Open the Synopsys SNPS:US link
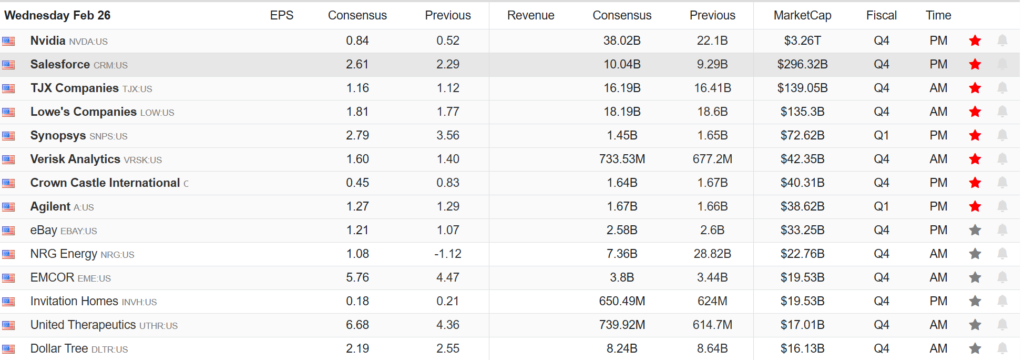The width and height of the screenshot is (1024, 360). 79,136
